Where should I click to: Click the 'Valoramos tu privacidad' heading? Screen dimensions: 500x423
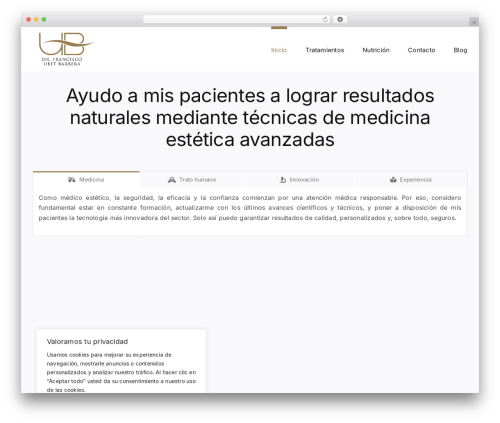tap(87, 341)
